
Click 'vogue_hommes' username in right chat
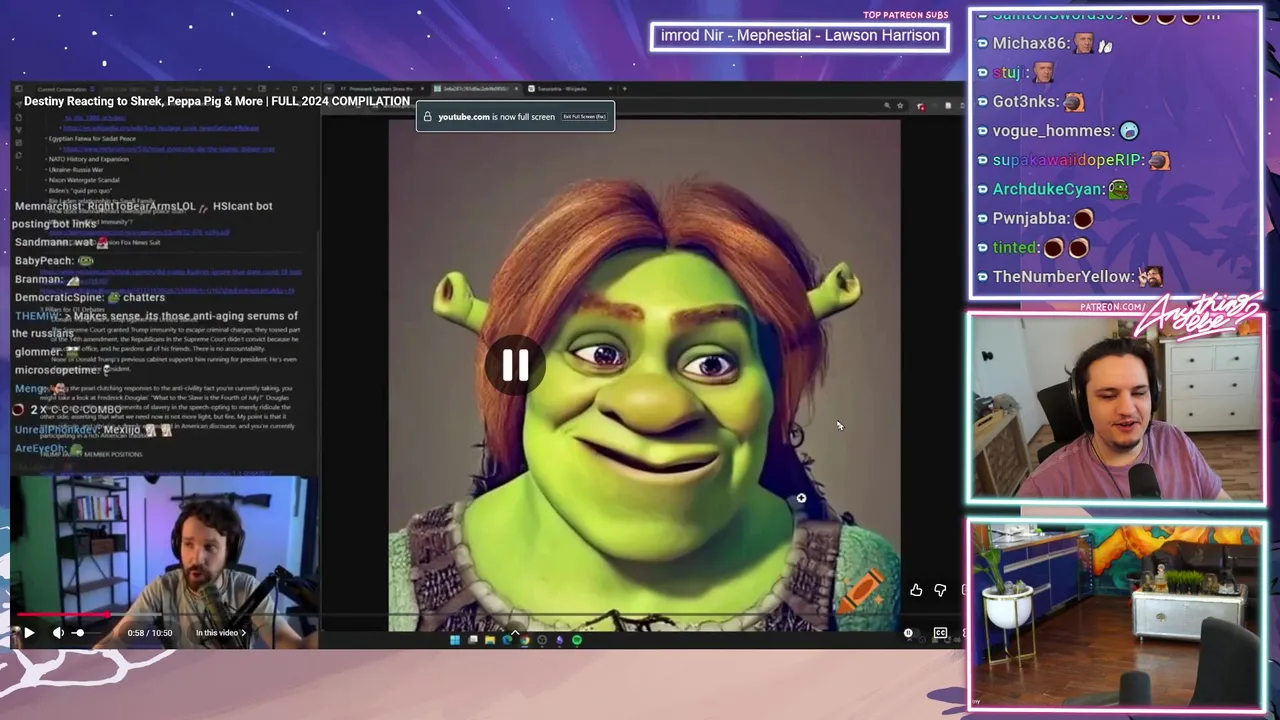coord(1053,130)
